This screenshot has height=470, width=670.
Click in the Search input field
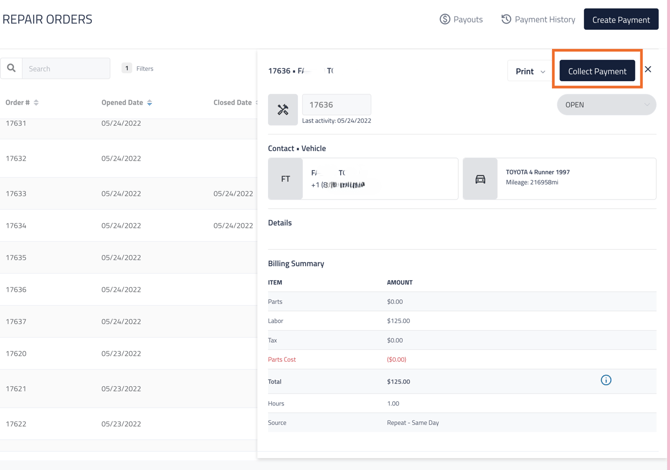[66, 68]
